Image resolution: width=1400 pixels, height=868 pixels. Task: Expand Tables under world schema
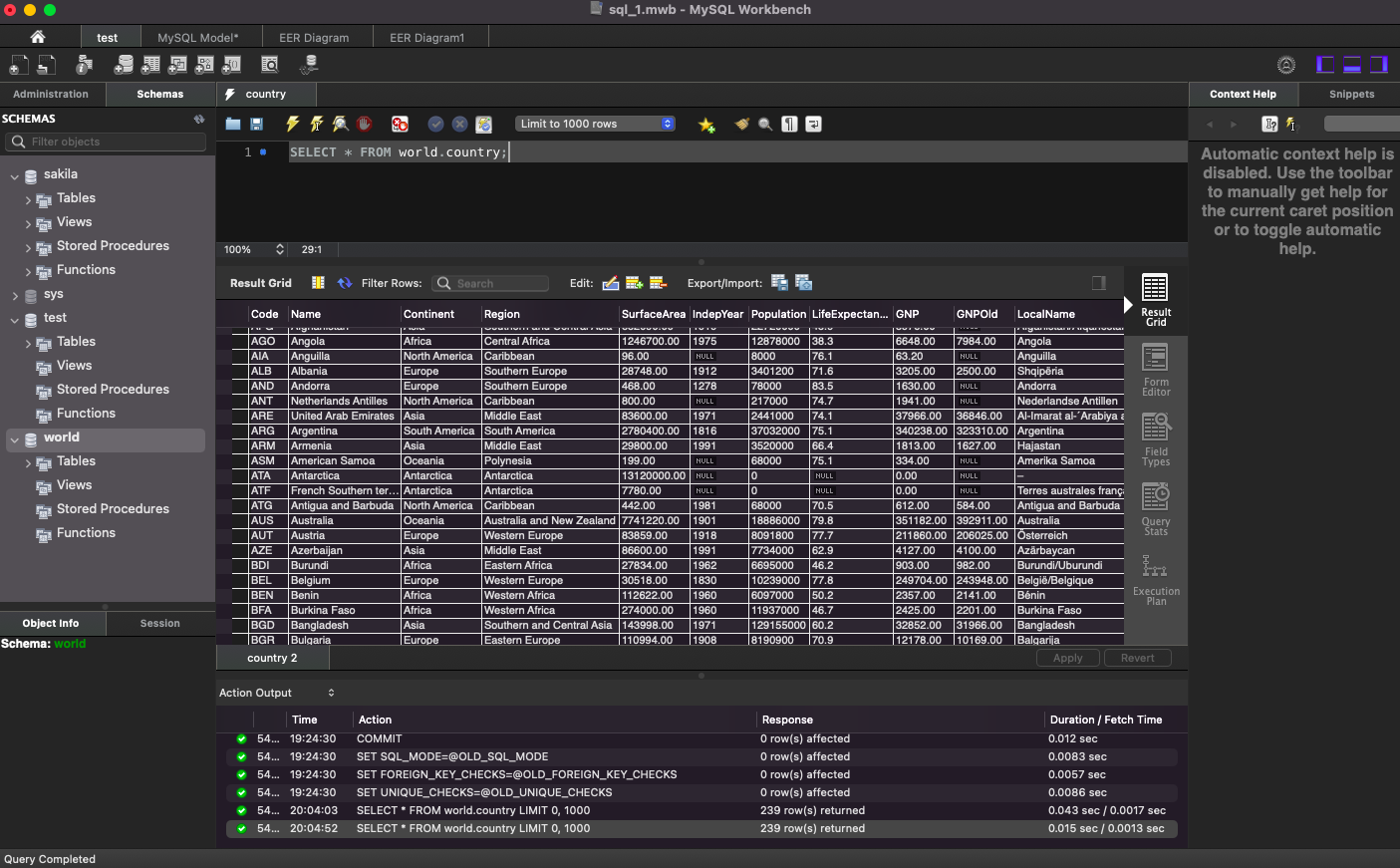coord(28,463)
